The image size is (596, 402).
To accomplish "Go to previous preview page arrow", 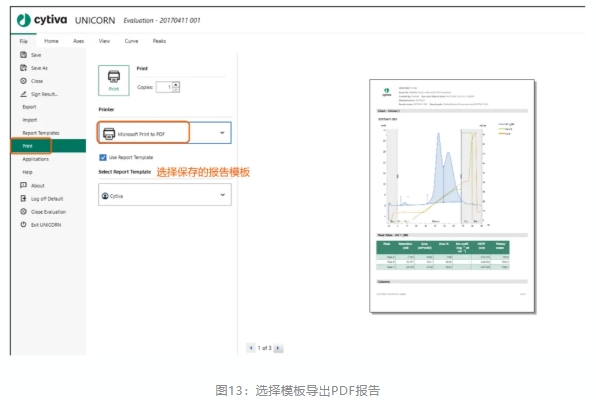I will click(x=251, y=348).
